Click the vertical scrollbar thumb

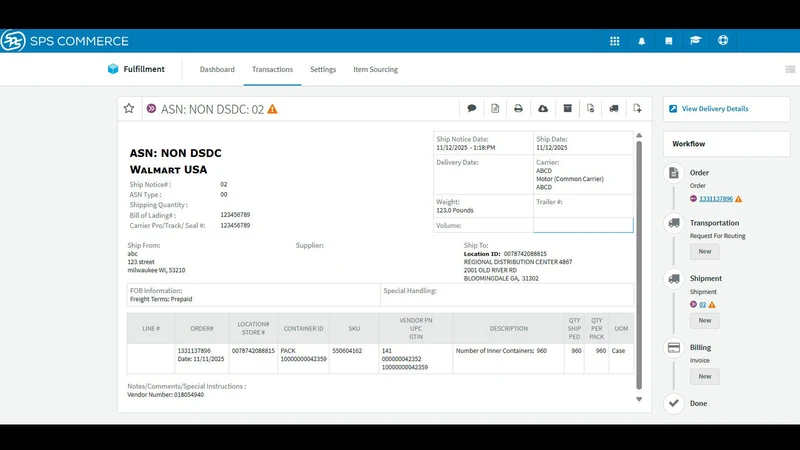click(639, 265)
